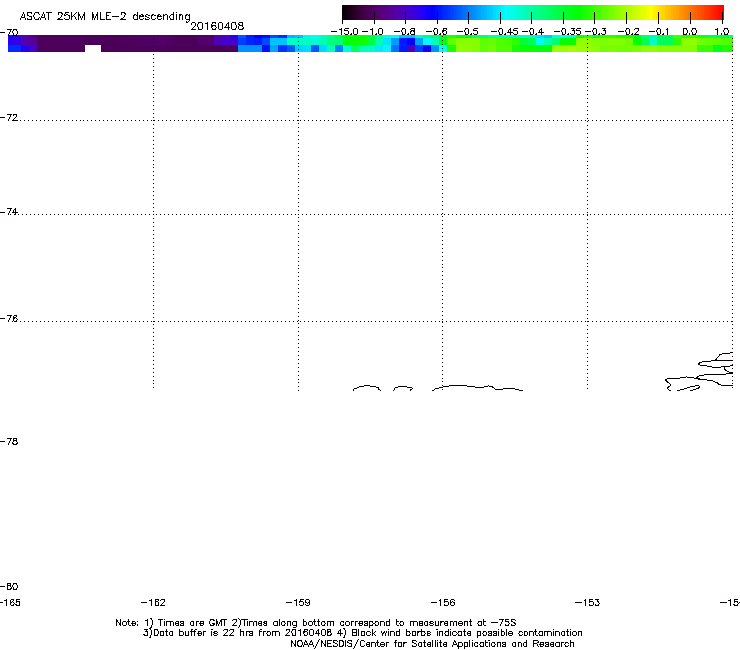Viewport: 740px width, 650px height.
Task: Click the color scale label -15.0
Action: point(345,32)
